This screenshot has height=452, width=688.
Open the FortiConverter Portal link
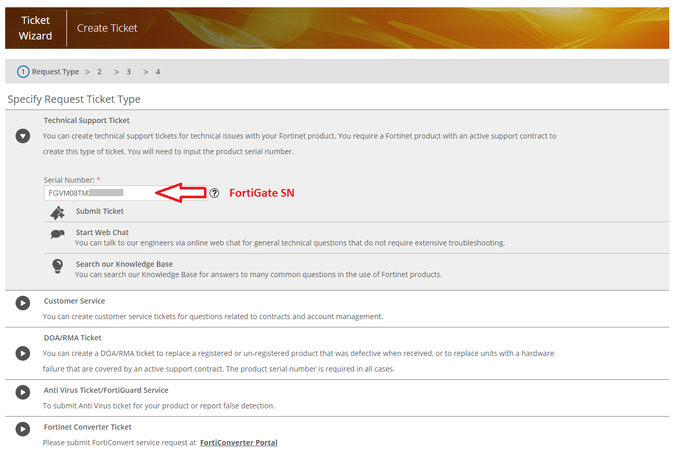239,443
